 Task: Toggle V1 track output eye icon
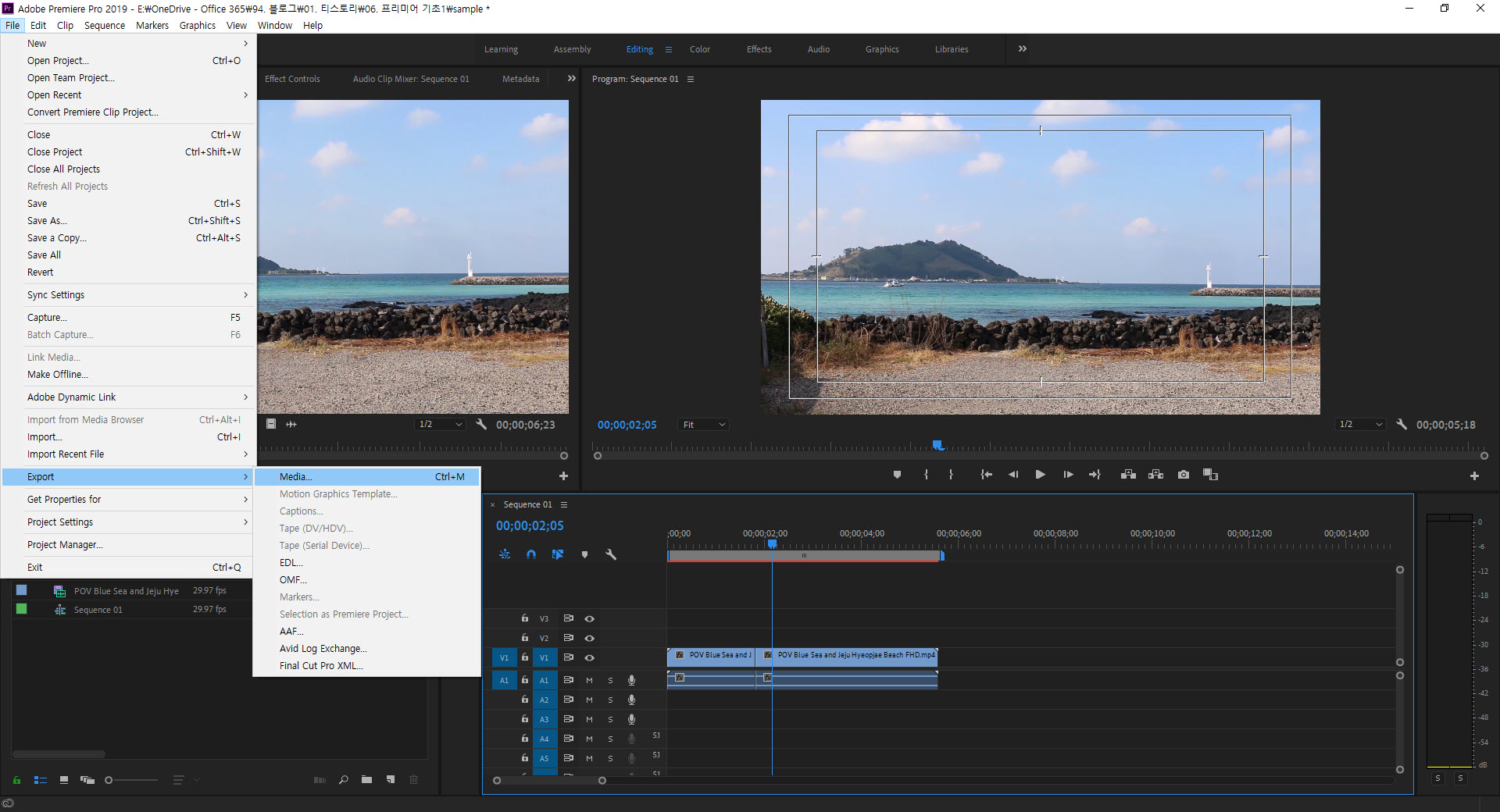coord(590,657)
